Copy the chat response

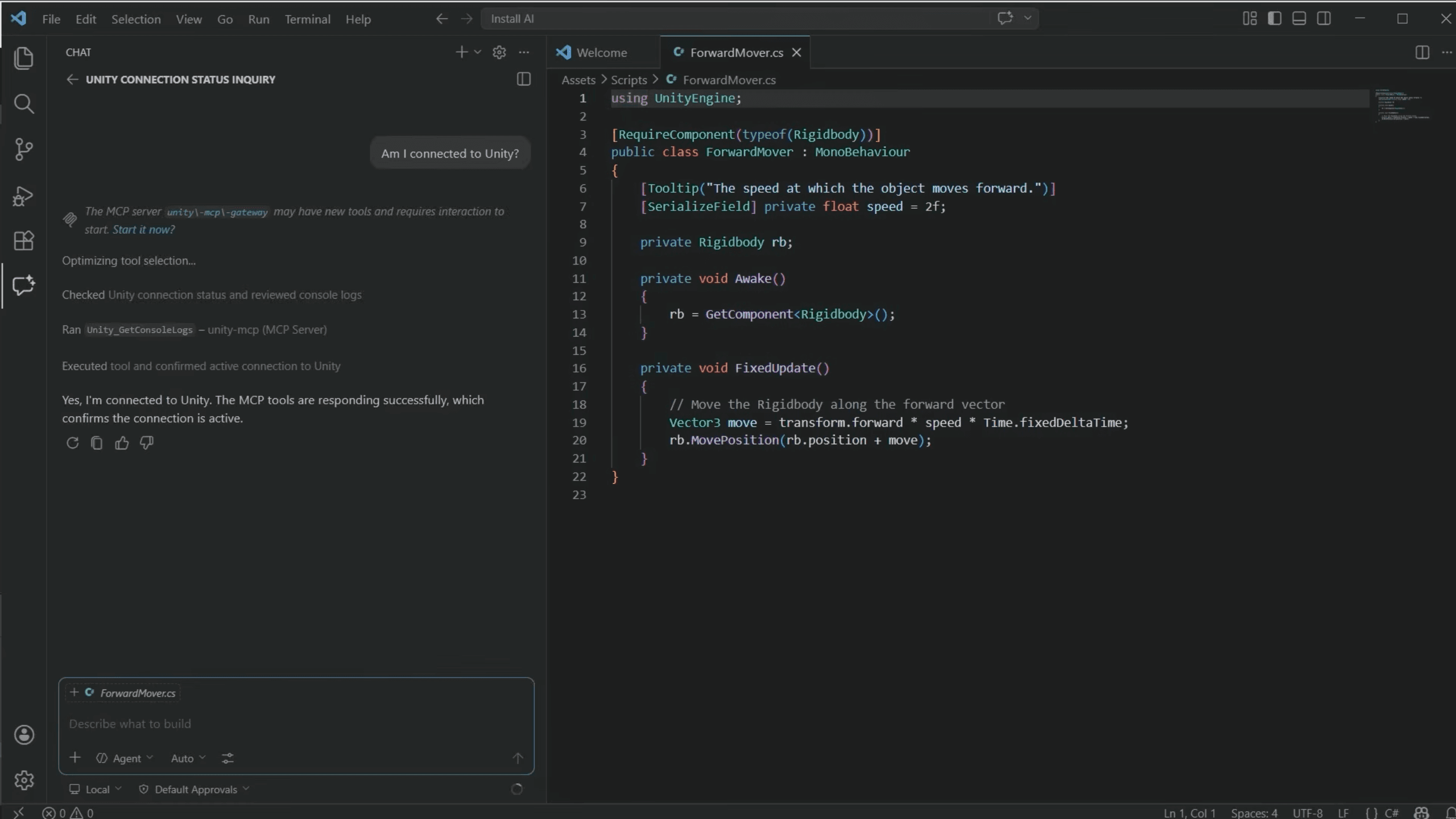pos(97,442)
